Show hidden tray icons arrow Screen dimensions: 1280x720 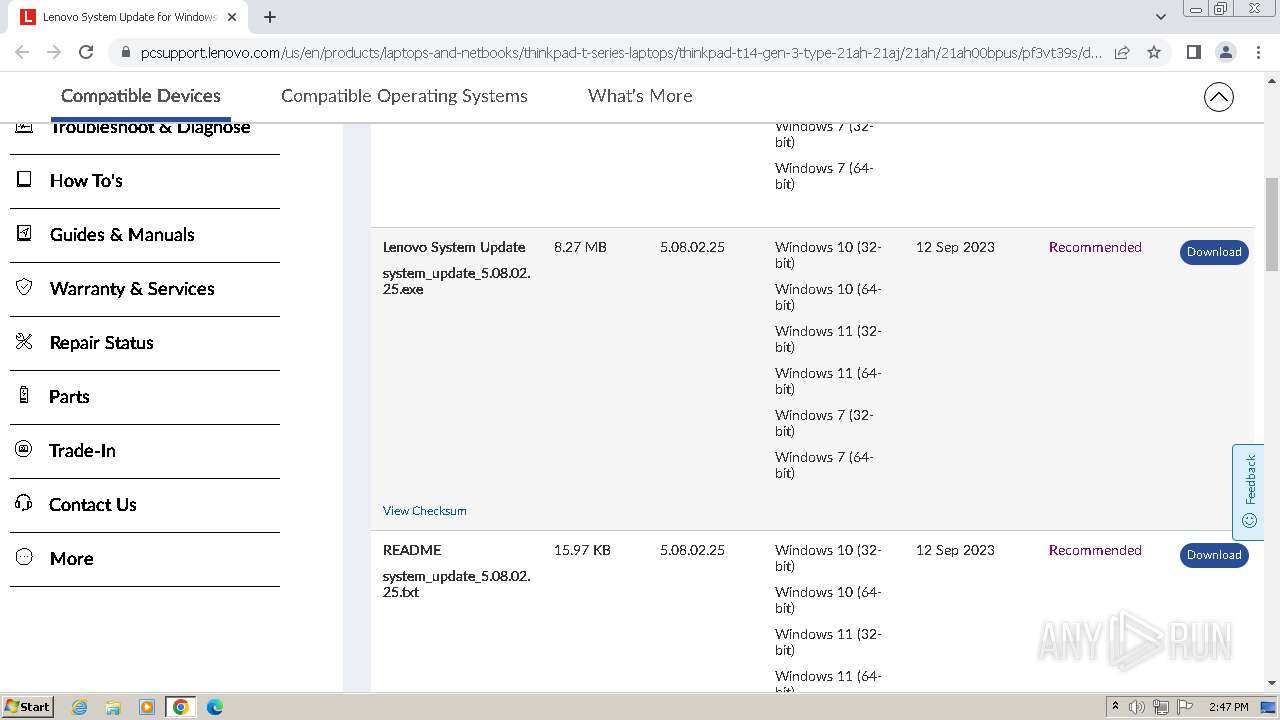pos(1115,707)
